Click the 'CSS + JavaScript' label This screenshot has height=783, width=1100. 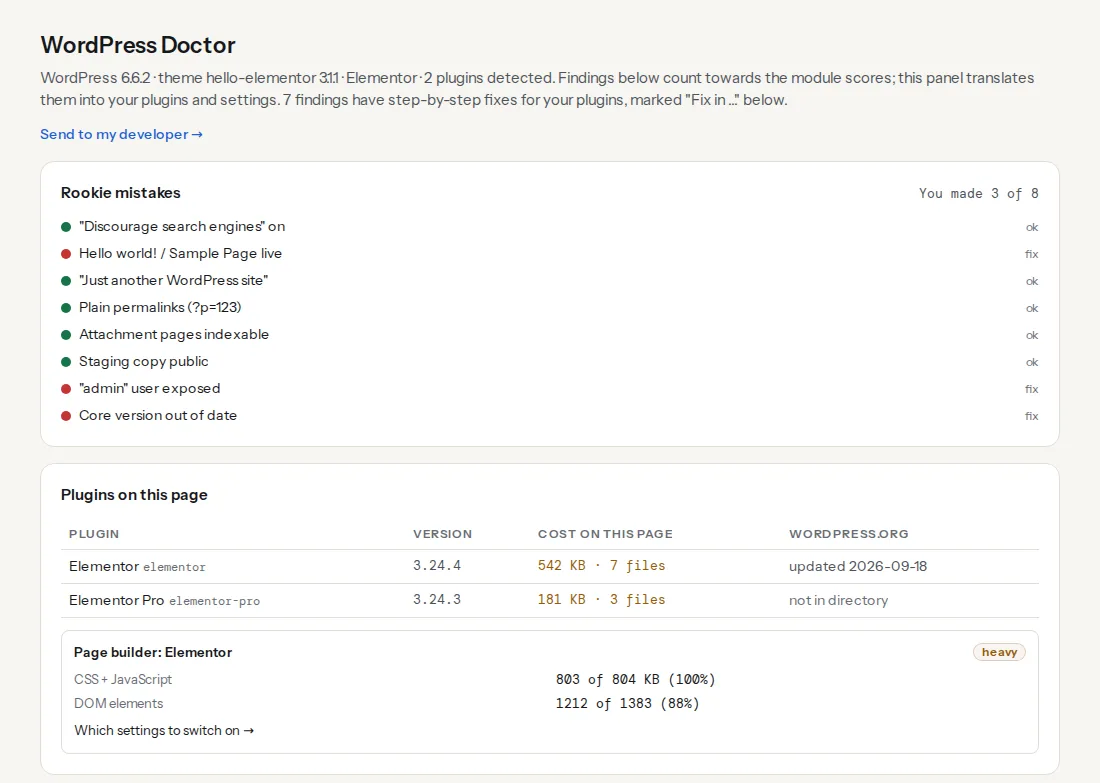pos(123,679)
